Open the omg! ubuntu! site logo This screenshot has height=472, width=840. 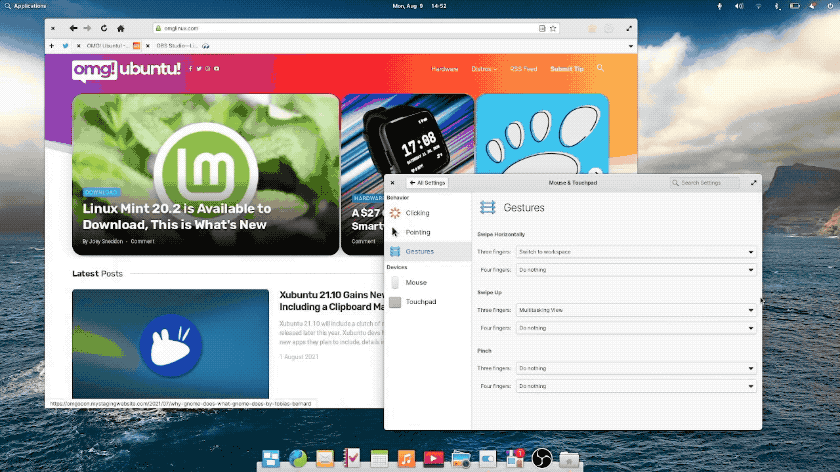(126, 70)
